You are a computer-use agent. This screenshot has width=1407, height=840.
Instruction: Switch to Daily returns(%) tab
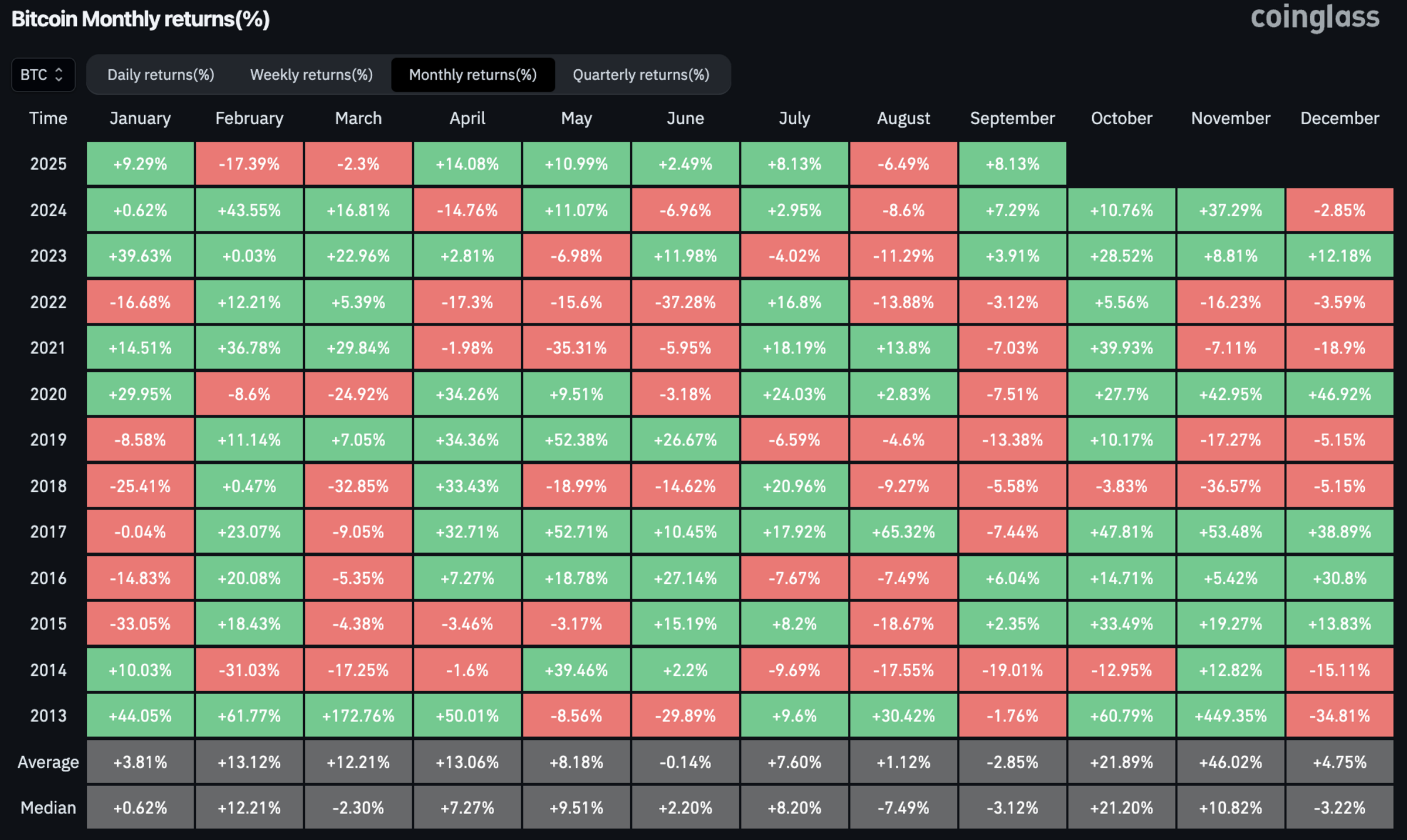coord(161,75)
